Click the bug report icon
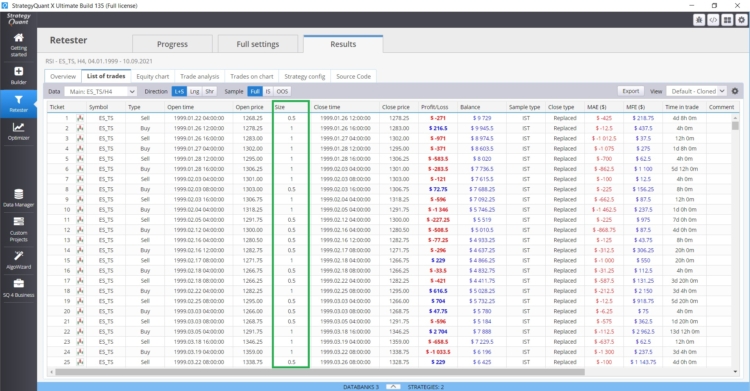Viewport: 750px width, 391px height. tap(699, 20)
